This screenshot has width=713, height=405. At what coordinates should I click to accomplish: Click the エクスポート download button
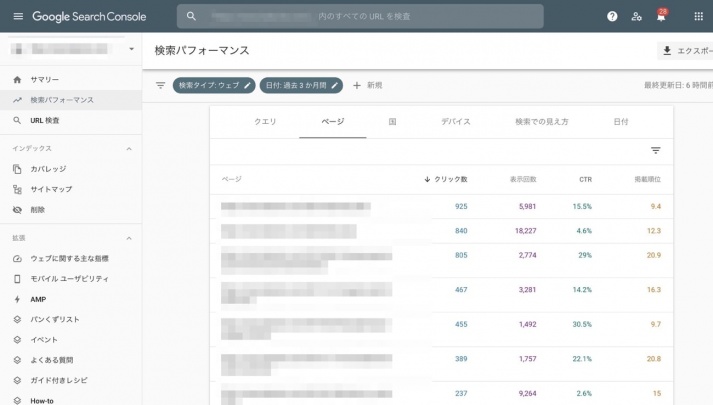pos(685,51)
